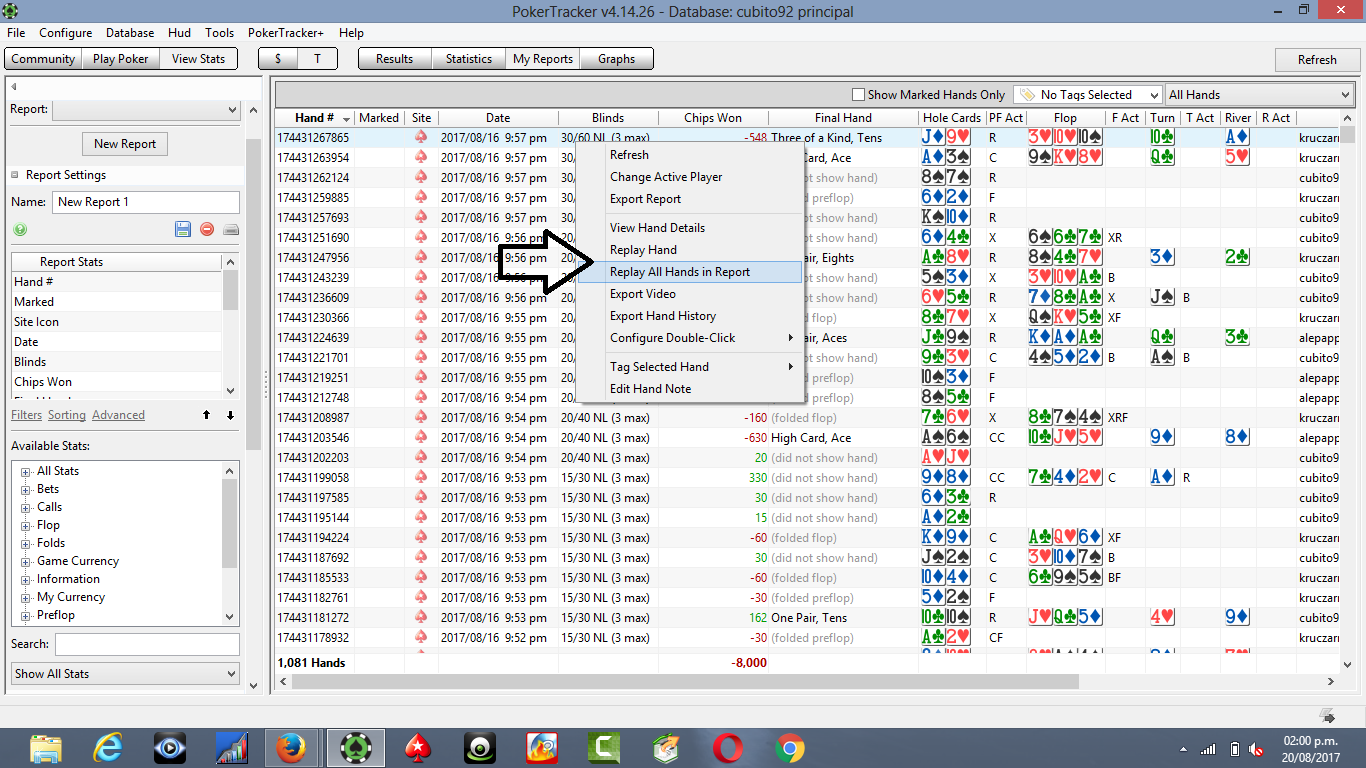Open Google Chrome from the taskbar
Image resolution: width=1366 pixels, height=768 pixels.
click(x=789, y=748)
